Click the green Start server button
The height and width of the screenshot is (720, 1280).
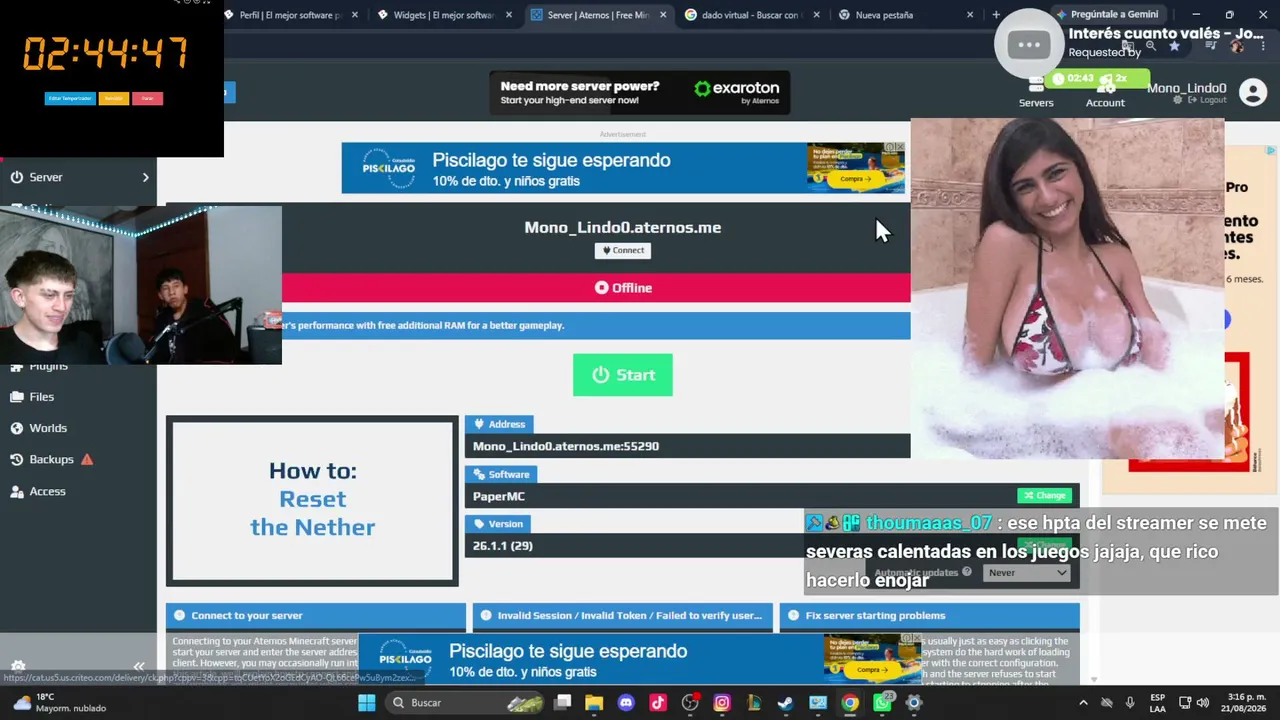click(x=622, y=375)
